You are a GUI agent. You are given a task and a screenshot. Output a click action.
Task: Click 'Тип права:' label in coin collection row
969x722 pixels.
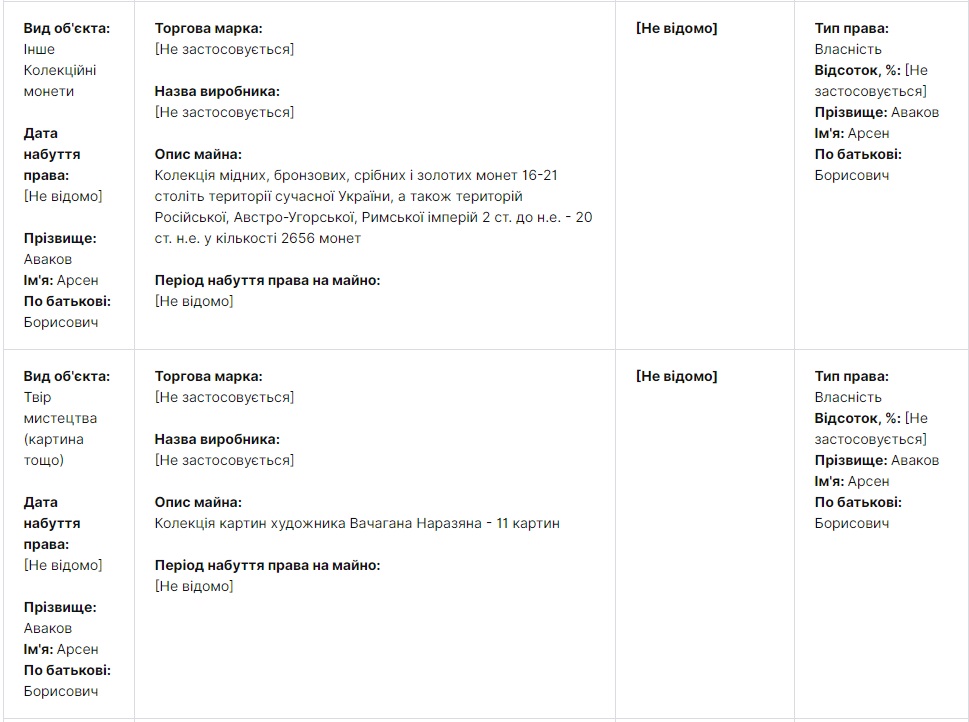[851, 28]
